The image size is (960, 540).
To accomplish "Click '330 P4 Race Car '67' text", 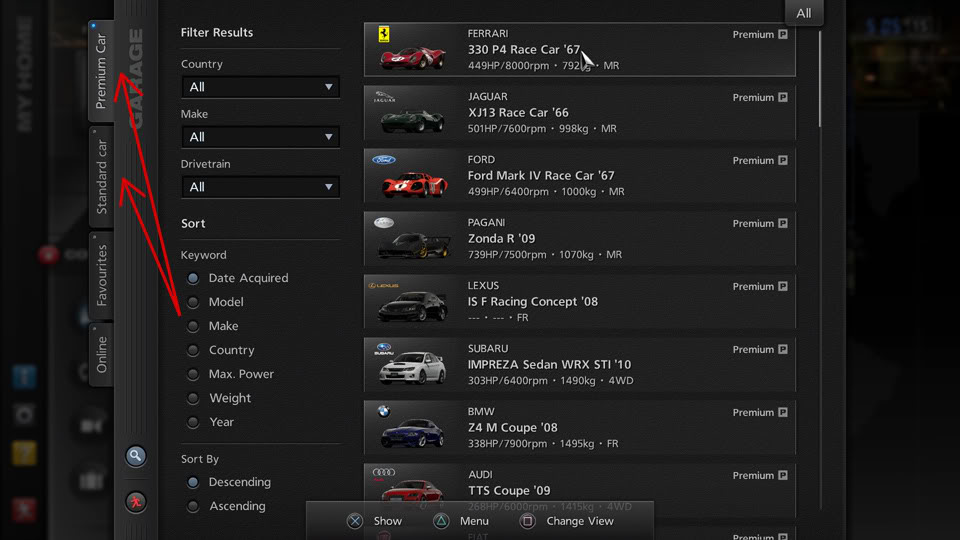I will [x=523, y=50].
